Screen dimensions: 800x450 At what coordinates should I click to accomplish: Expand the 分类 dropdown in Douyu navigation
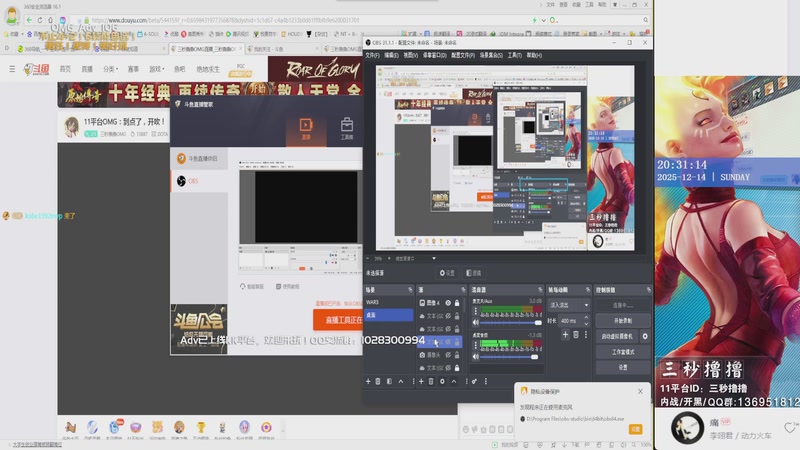tap(110, 69)
